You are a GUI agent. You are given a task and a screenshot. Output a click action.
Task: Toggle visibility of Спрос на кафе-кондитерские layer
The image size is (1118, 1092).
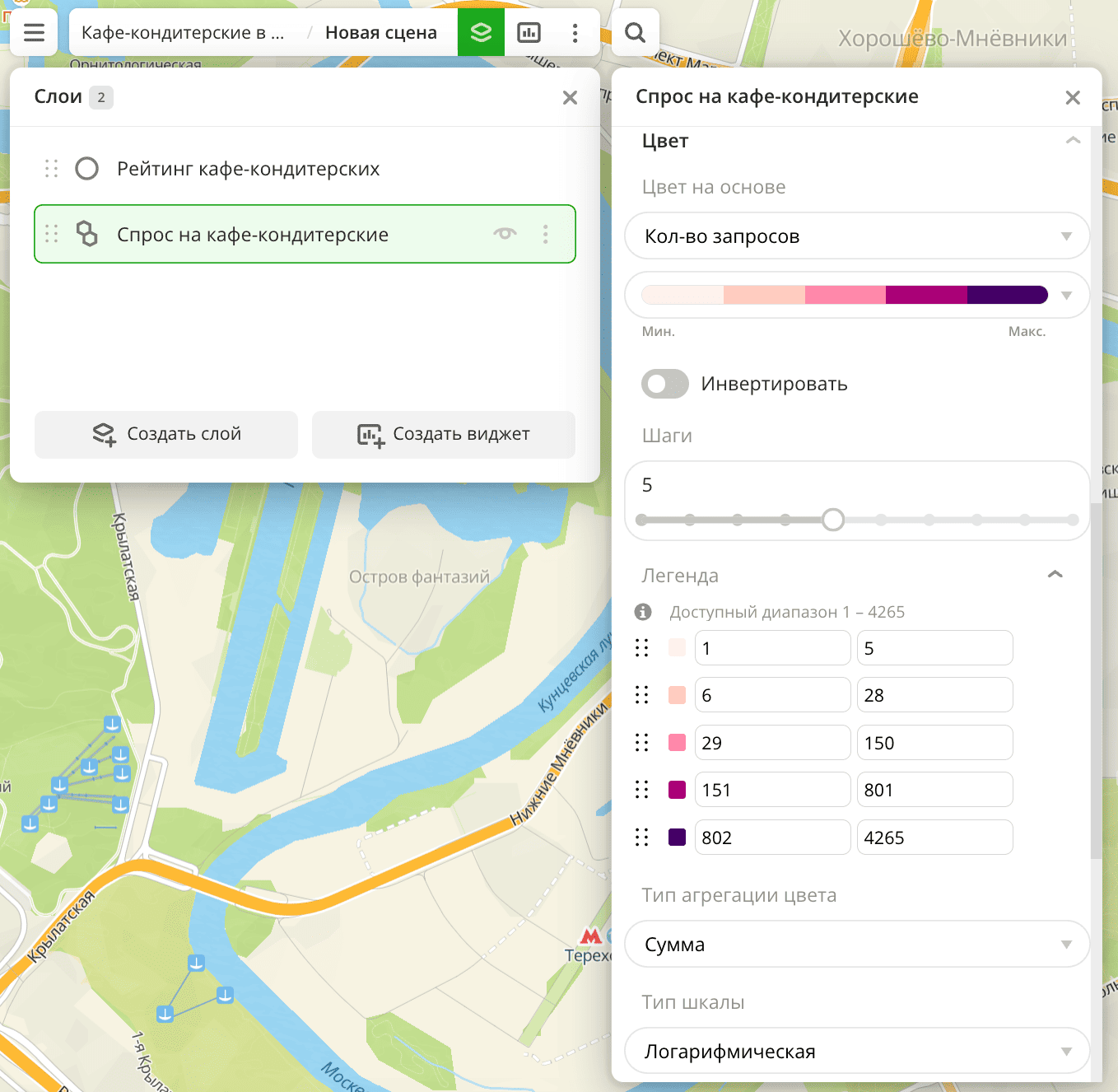pyautogui.click(x=505, y=234)
